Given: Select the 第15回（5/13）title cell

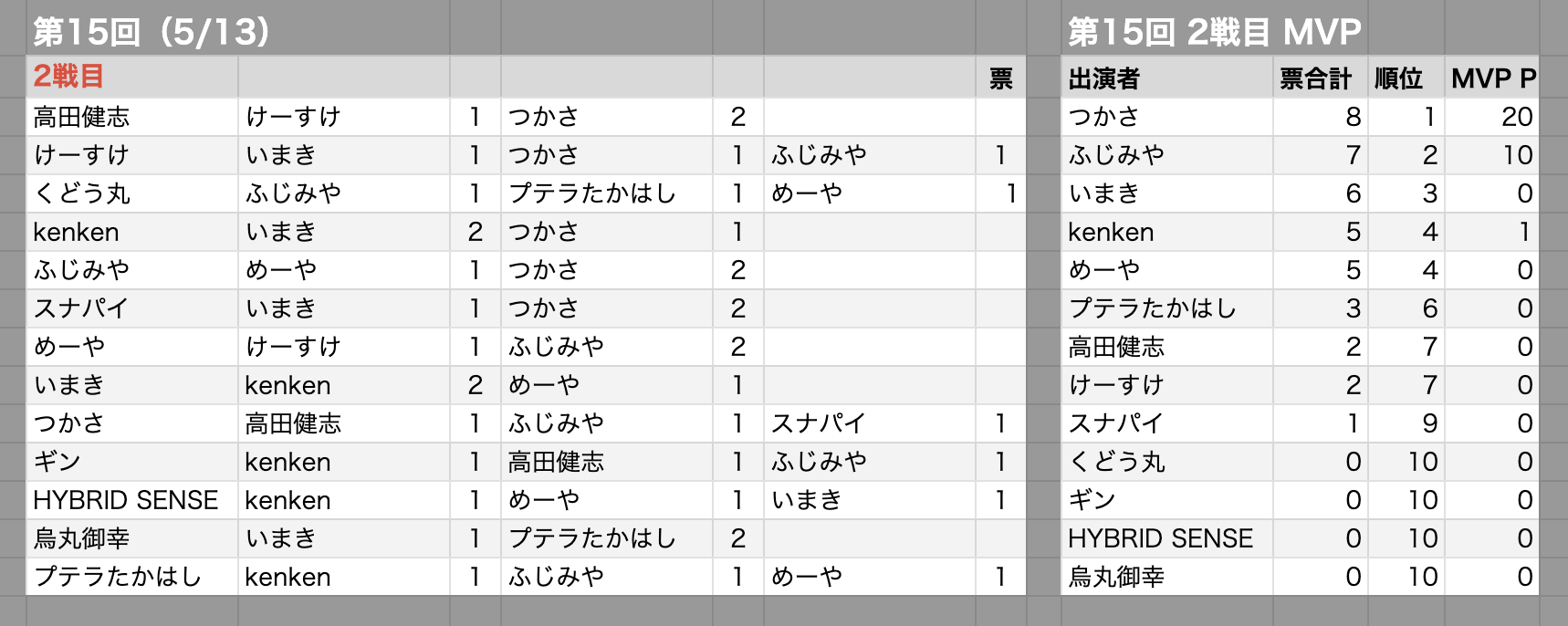Looking at the screenshot, I should point(152,33).
